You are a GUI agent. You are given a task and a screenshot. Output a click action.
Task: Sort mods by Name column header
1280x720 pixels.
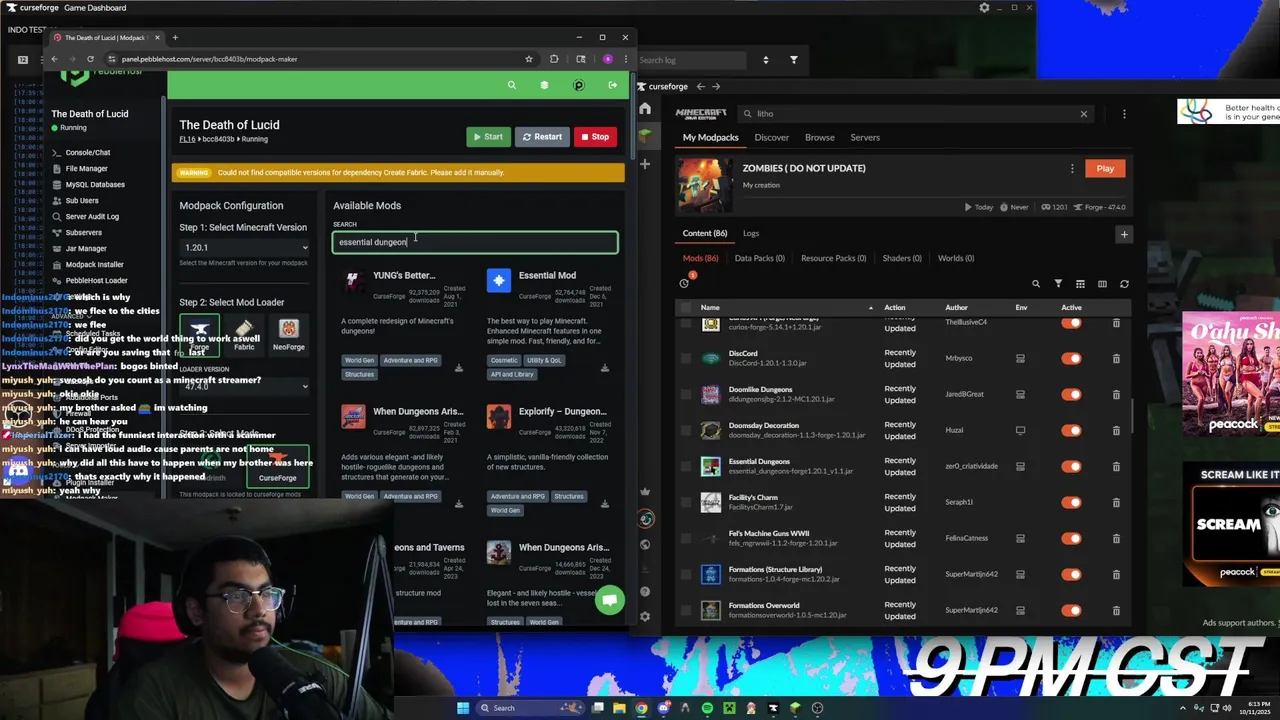click(x=710, y=308)
